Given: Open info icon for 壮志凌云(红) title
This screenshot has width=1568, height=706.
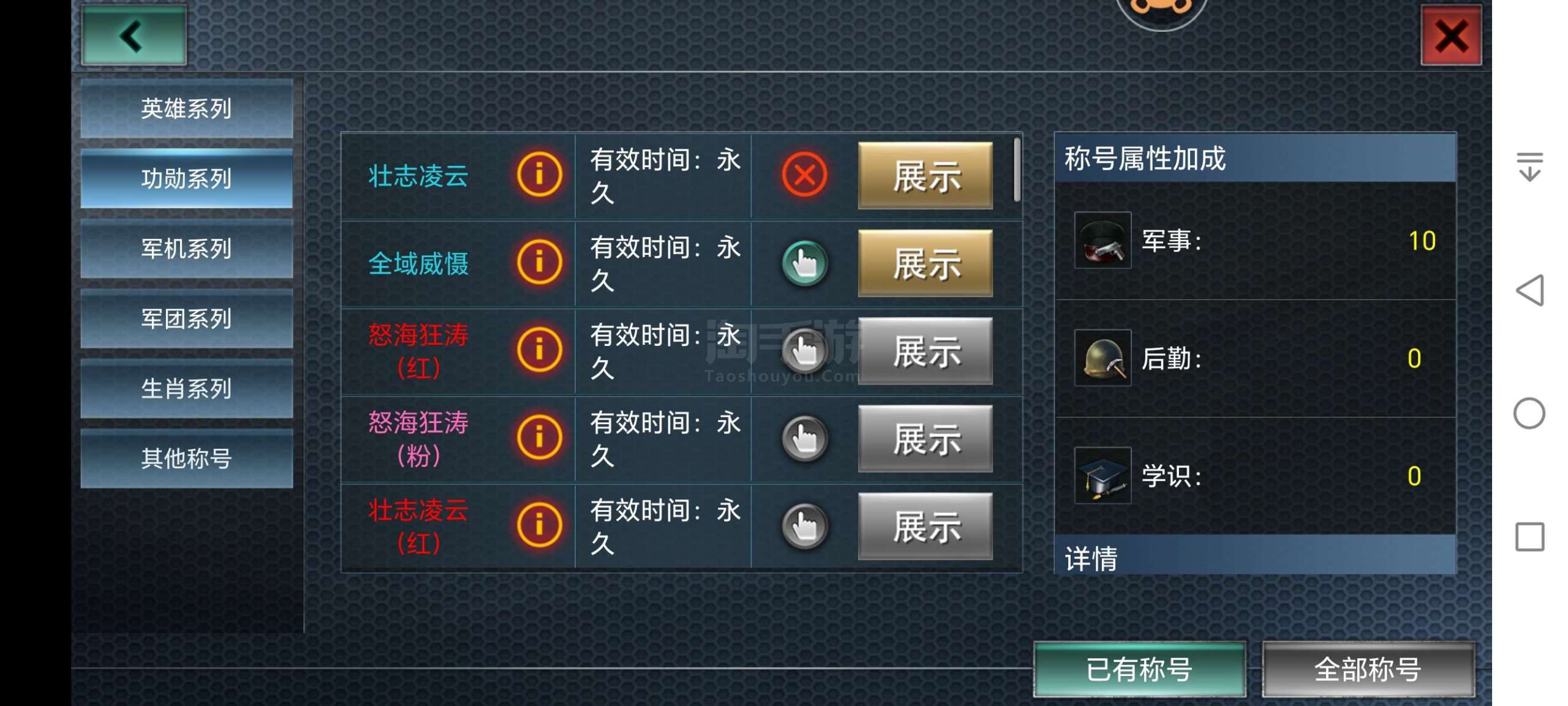Looking at the screenshot, I should click(539, 526).
